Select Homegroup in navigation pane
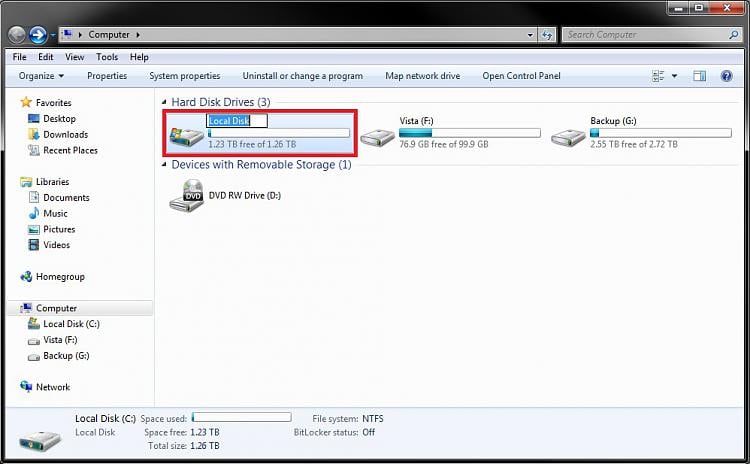 (x=60, y=276)
